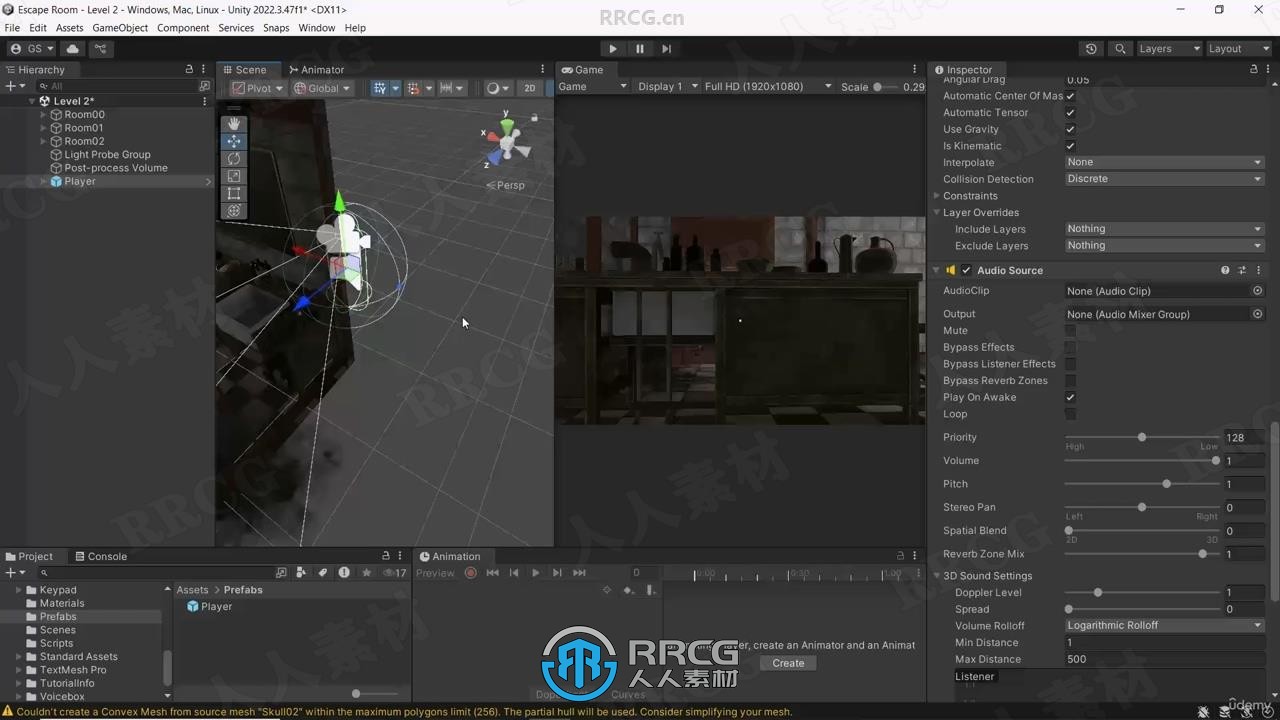Toggle hidden packages visibility count

pos(395,573)
